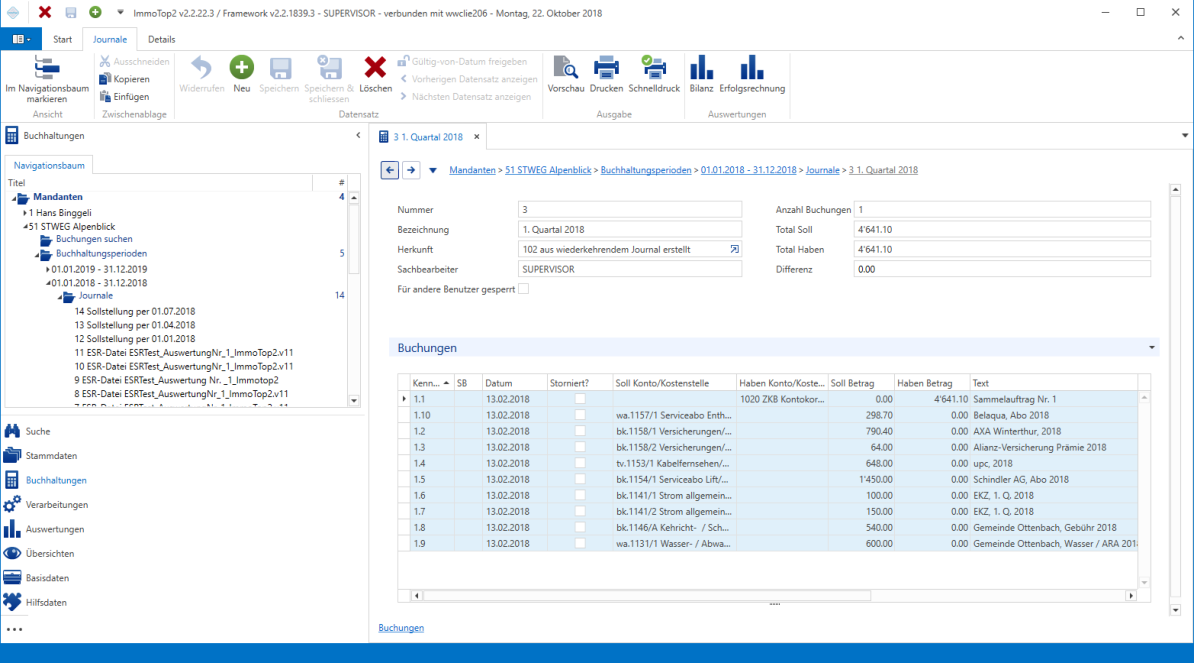Click the Buchungen link at bottom
The width and height of the screenshot is (1194, 663).
tap(401, 628)
